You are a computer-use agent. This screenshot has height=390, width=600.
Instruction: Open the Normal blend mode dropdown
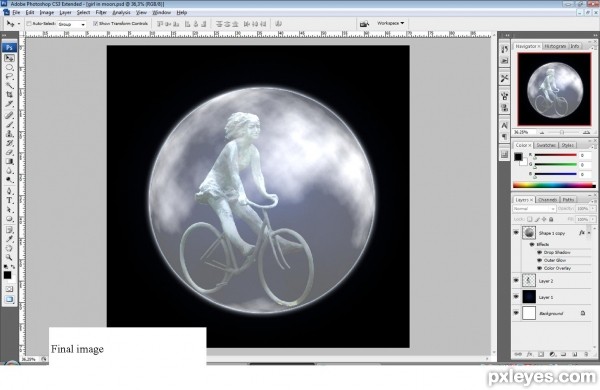pos(534,209)
